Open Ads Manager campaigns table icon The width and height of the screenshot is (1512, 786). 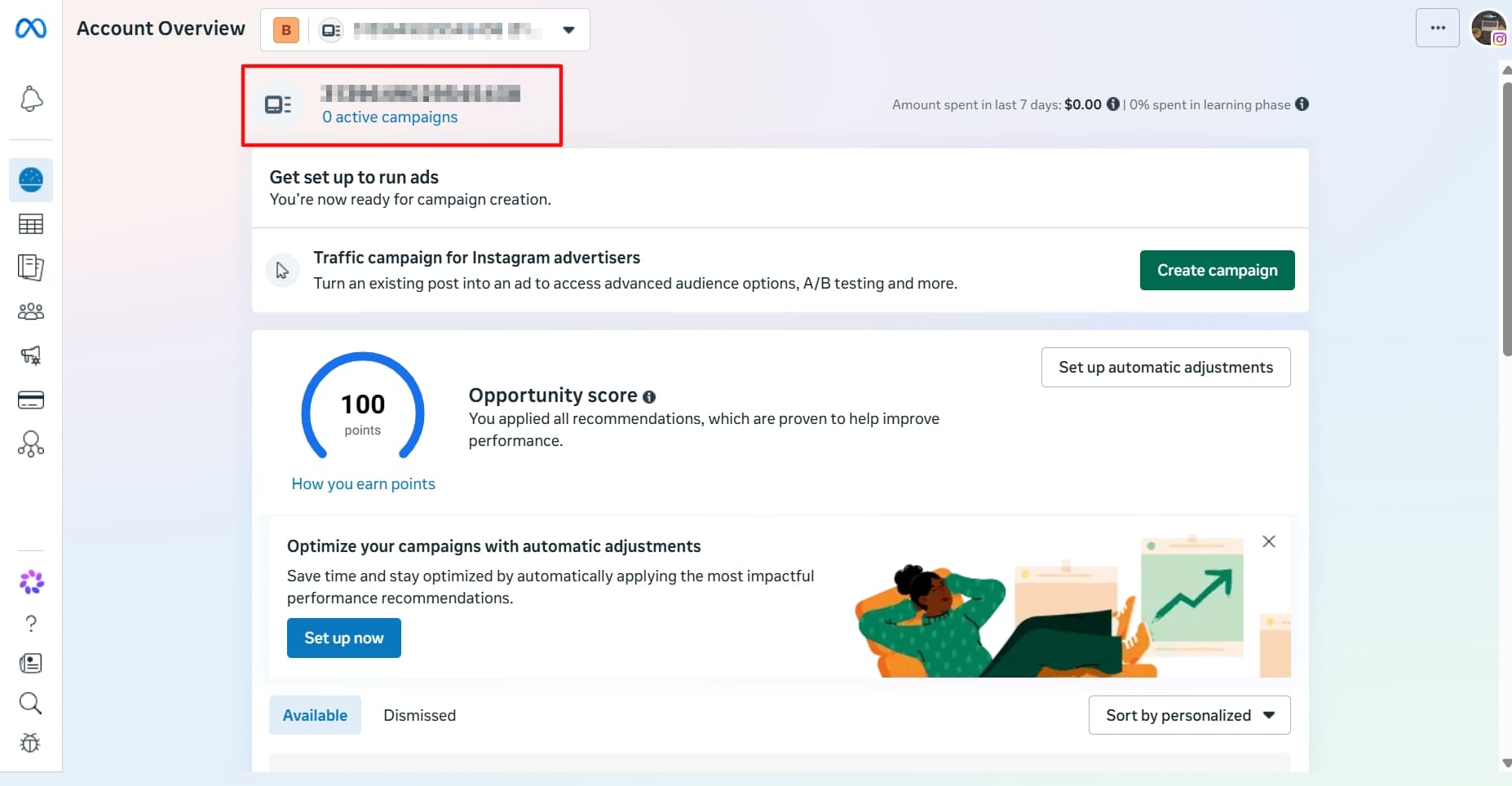point(31,224)
